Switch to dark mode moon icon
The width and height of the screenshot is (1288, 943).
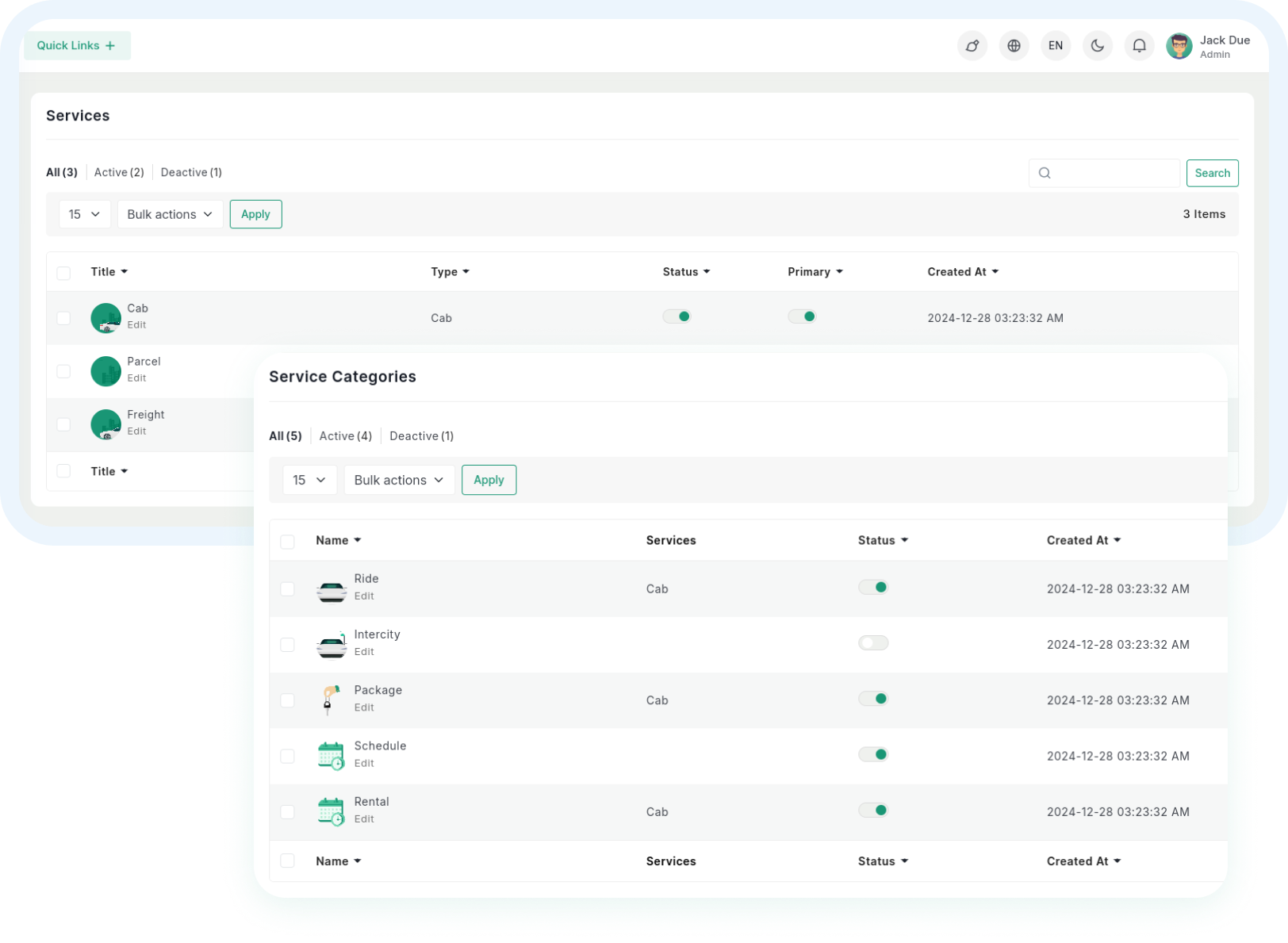click(x=1097, y=46)
